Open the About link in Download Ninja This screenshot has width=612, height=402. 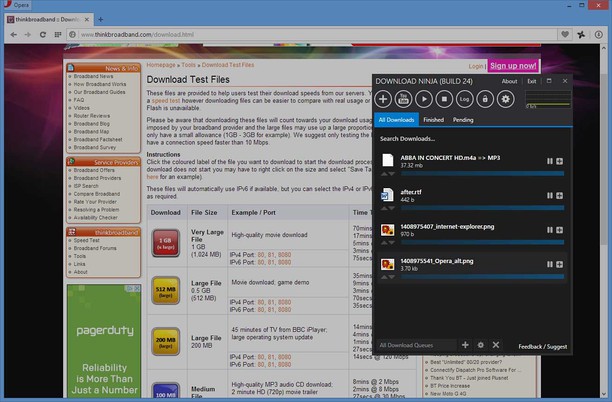pyautogui.click(x=509, y=81)
